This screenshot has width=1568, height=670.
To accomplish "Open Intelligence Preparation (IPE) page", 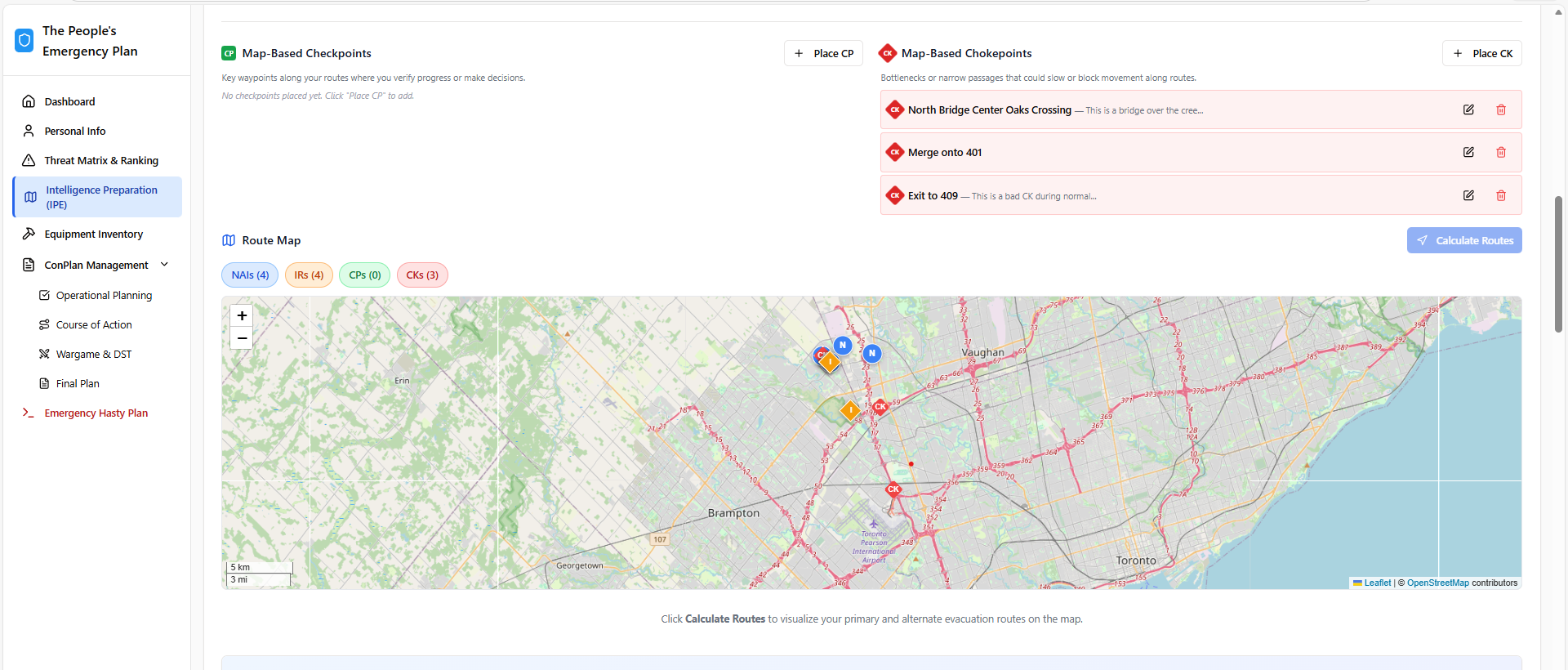I will point(98,197).
